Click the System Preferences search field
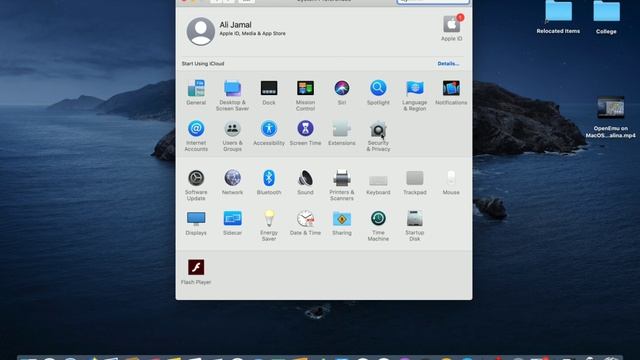The height and width of the screenshot is (360, 640). [x=433, y=1]
